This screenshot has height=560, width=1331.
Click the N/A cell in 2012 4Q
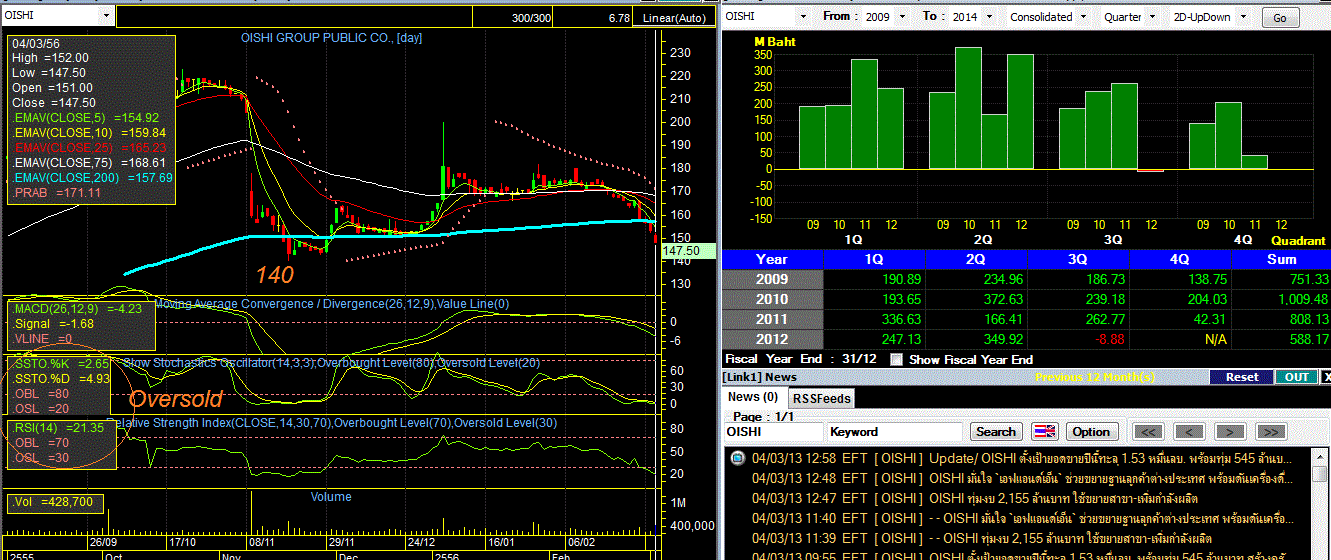(1179, 339)
